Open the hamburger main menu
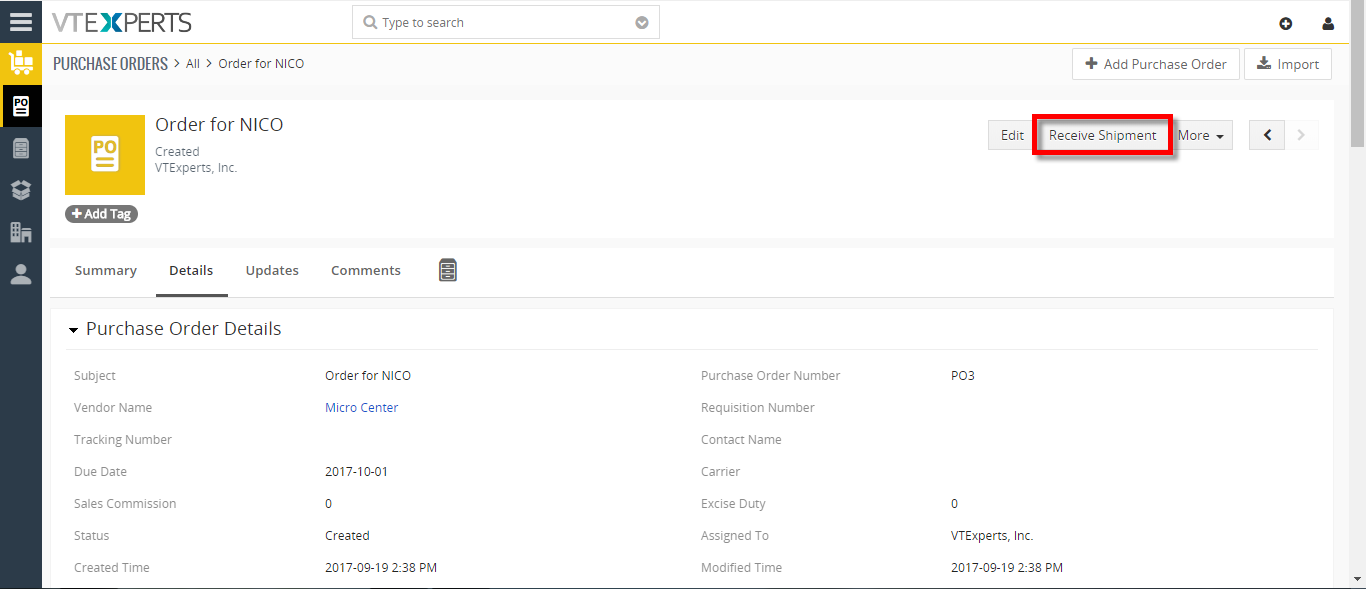 click(21, 21)
